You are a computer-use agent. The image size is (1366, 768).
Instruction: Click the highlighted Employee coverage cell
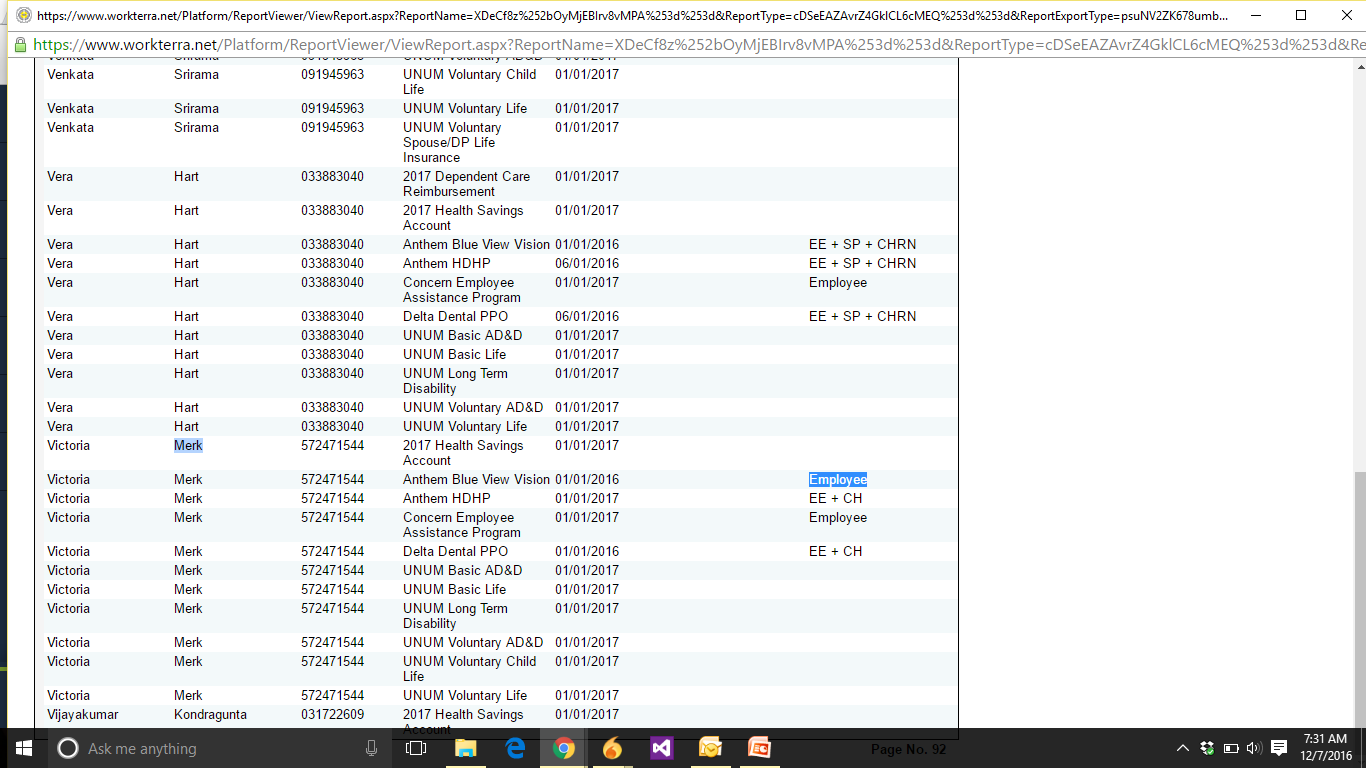pyautogui.click(x=838, y=480)
